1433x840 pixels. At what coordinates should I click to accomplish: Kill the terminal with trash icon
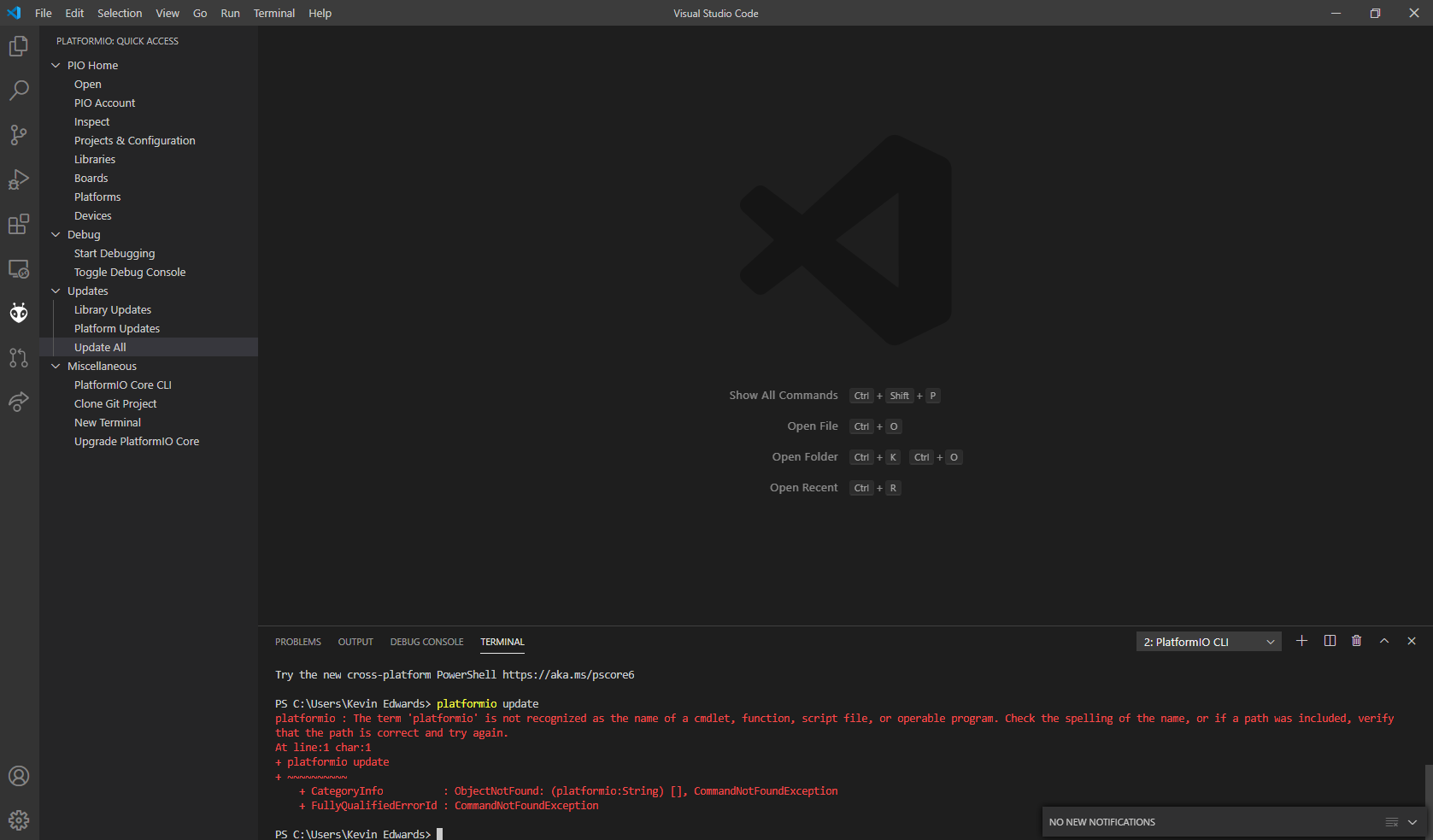click(x=1356, y=641)
